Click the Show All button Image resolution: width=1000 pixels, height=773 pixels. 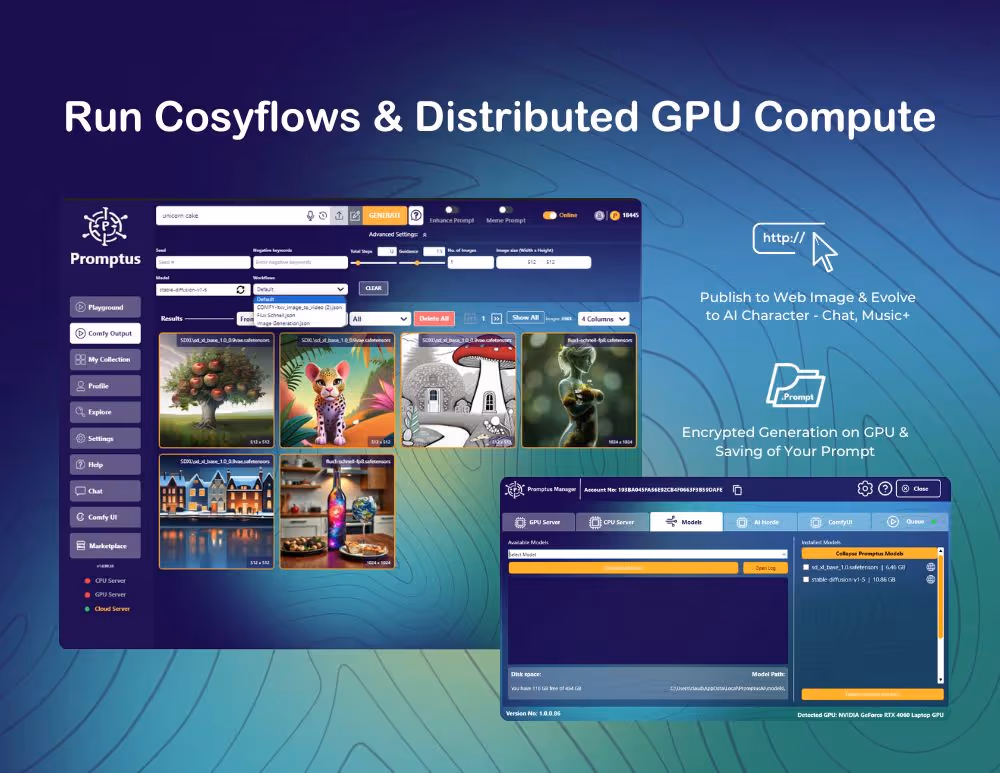pyautogui.click(x=526, y=318)
